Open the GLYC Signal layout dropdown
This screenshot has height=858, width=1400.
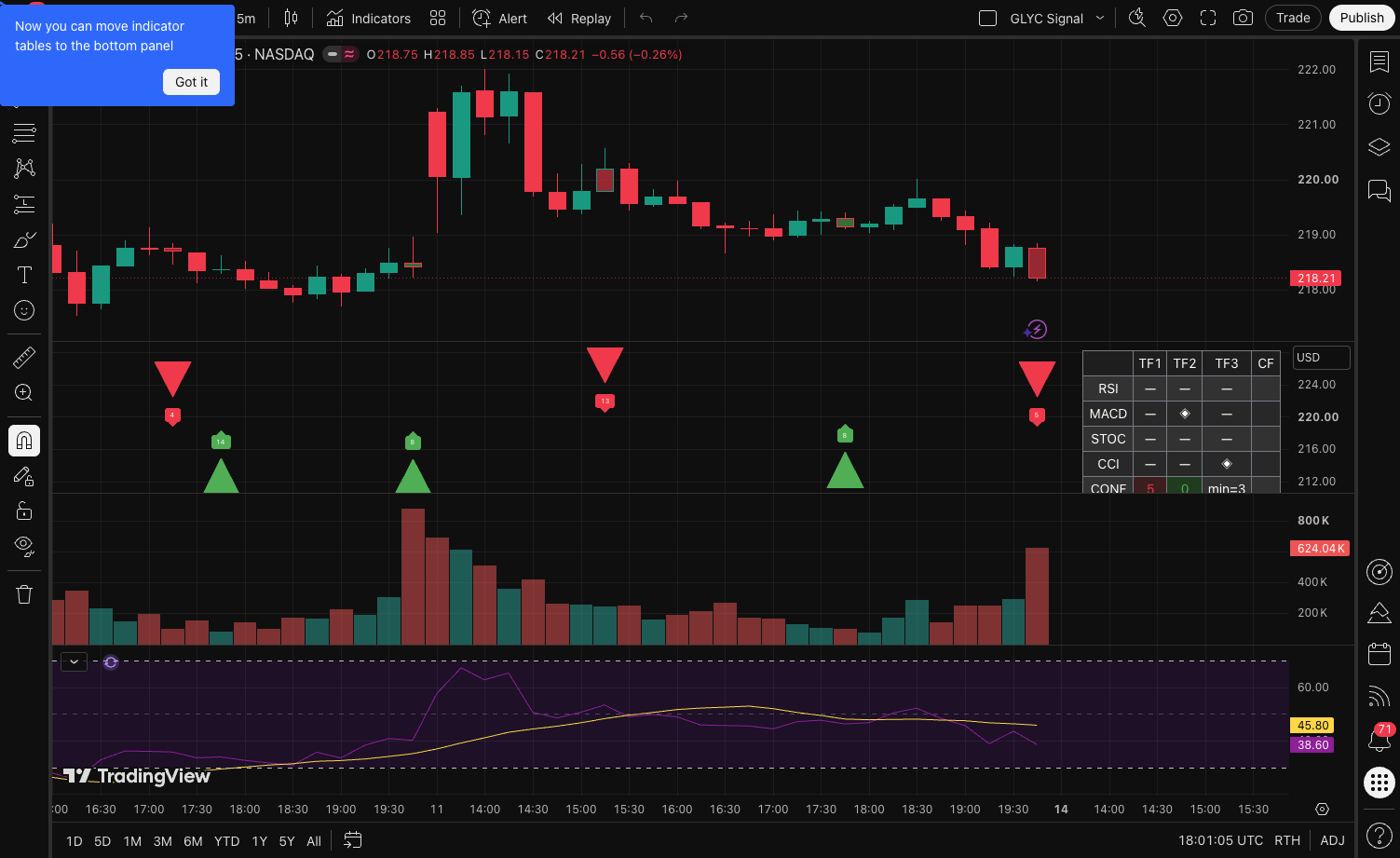tap(1100, 18)
